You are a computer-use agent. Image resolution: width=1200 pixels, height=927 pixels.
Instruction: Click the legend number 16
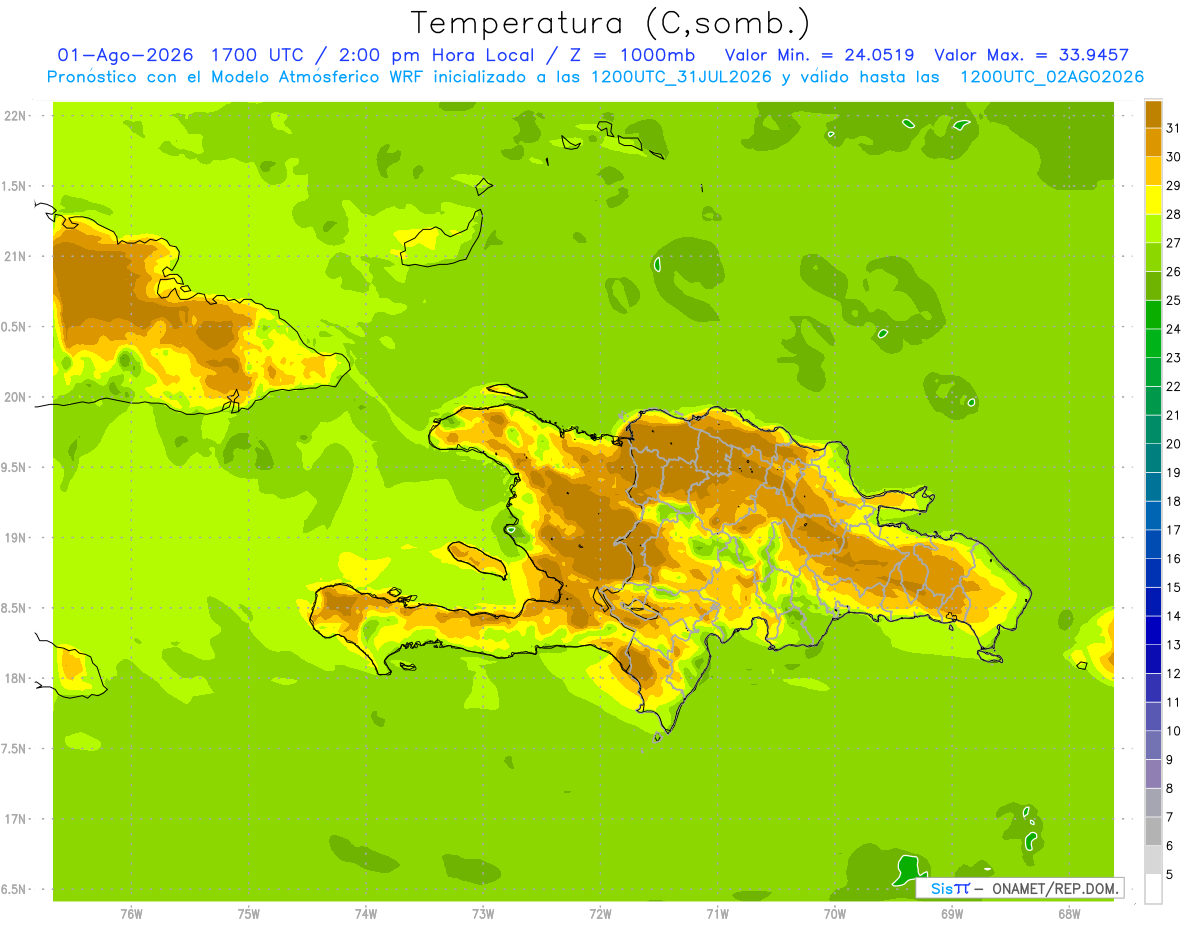[1174, 559]
